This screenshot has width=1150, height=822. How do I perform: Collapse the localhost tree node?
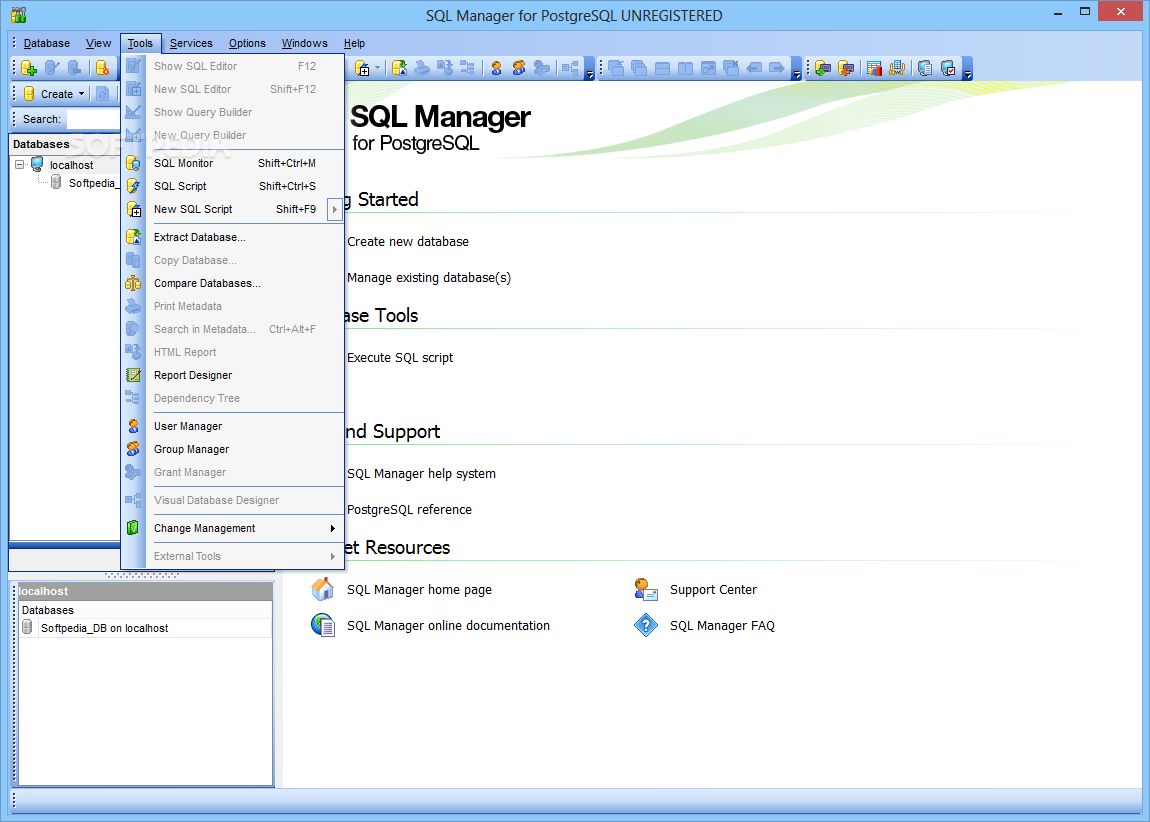point(20,165)
